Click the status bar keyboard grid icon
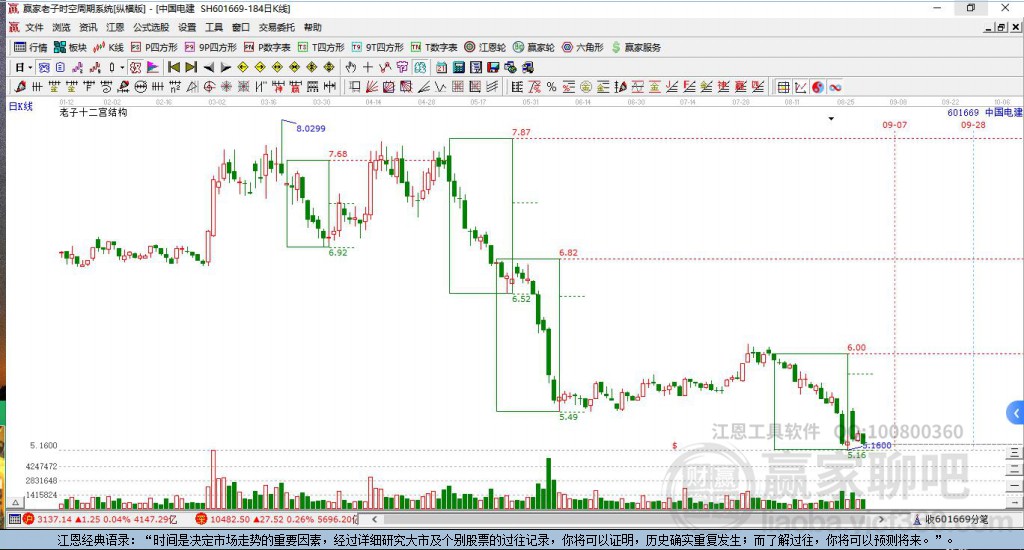 pos(14,519)
